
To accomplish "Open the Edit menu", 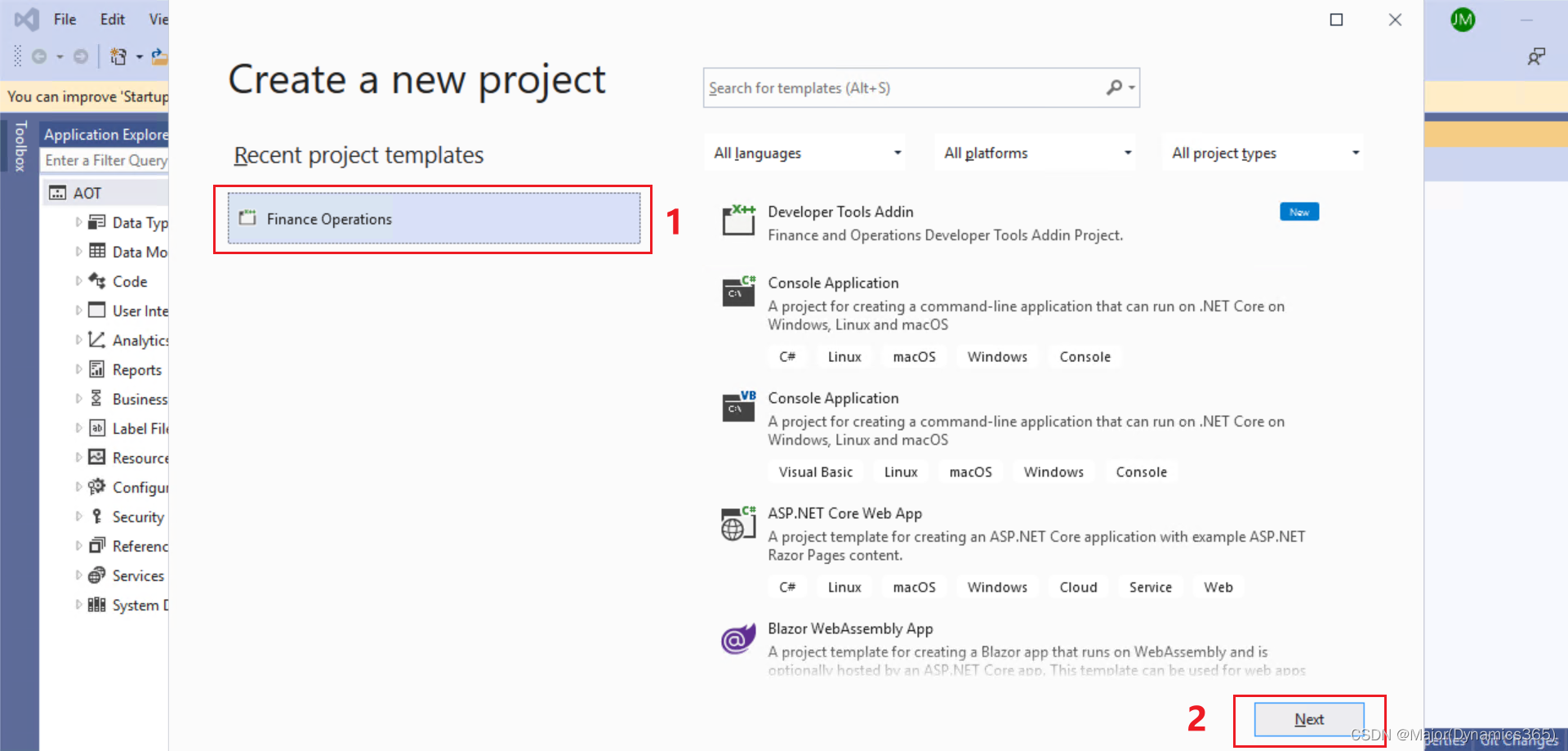I will point(112,19).
